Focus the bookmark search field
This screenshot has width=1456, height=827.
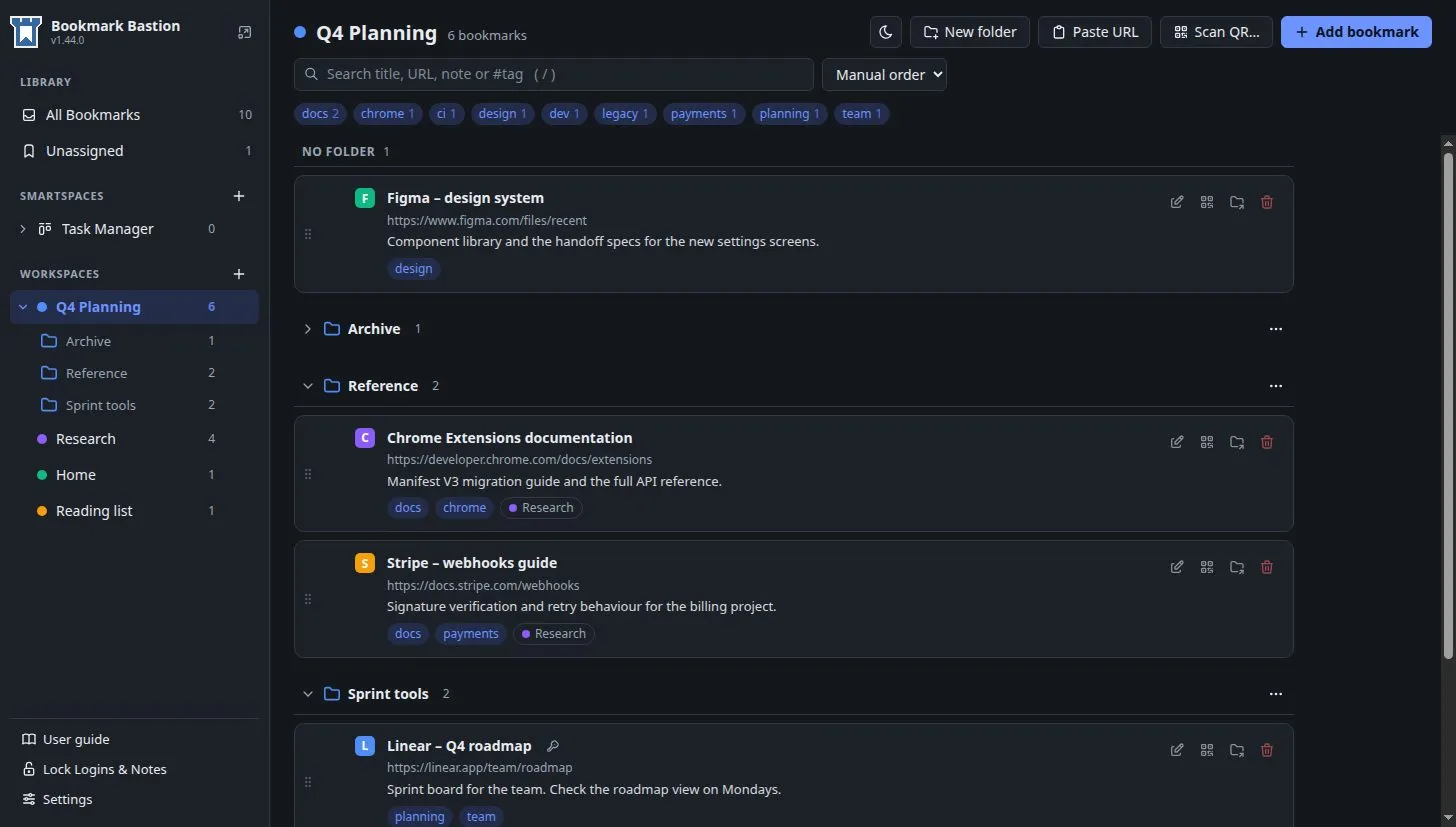point(554,75)
